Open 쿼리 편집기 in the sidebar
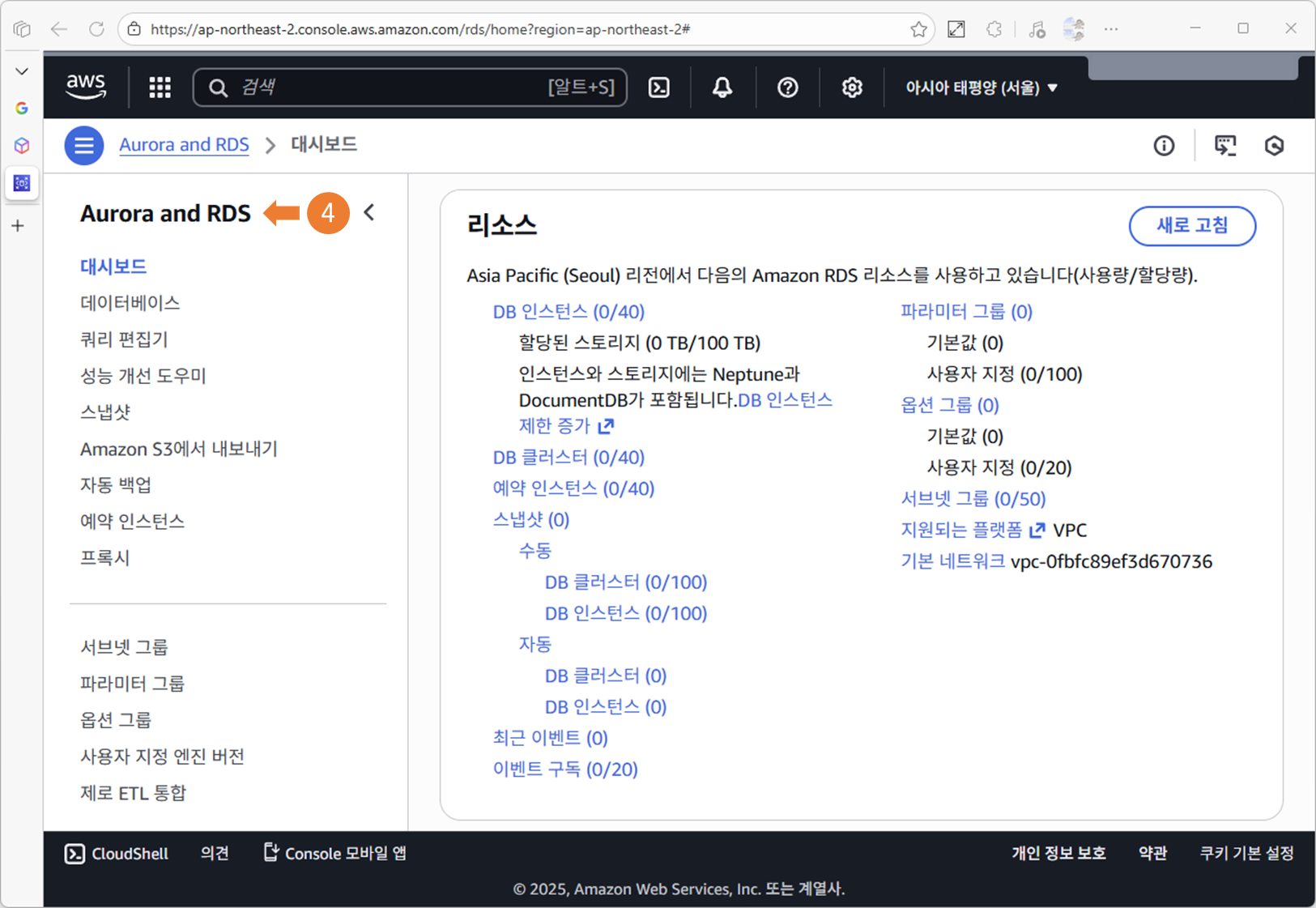 click(x=124, y=339)
